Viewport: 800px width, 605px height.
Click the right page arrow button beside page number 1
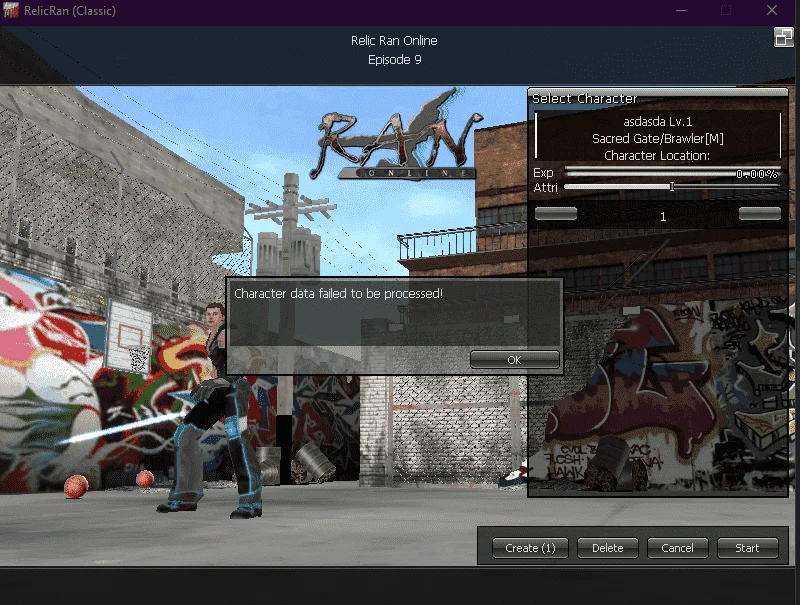pyautogui.click(x=760, y=213)
